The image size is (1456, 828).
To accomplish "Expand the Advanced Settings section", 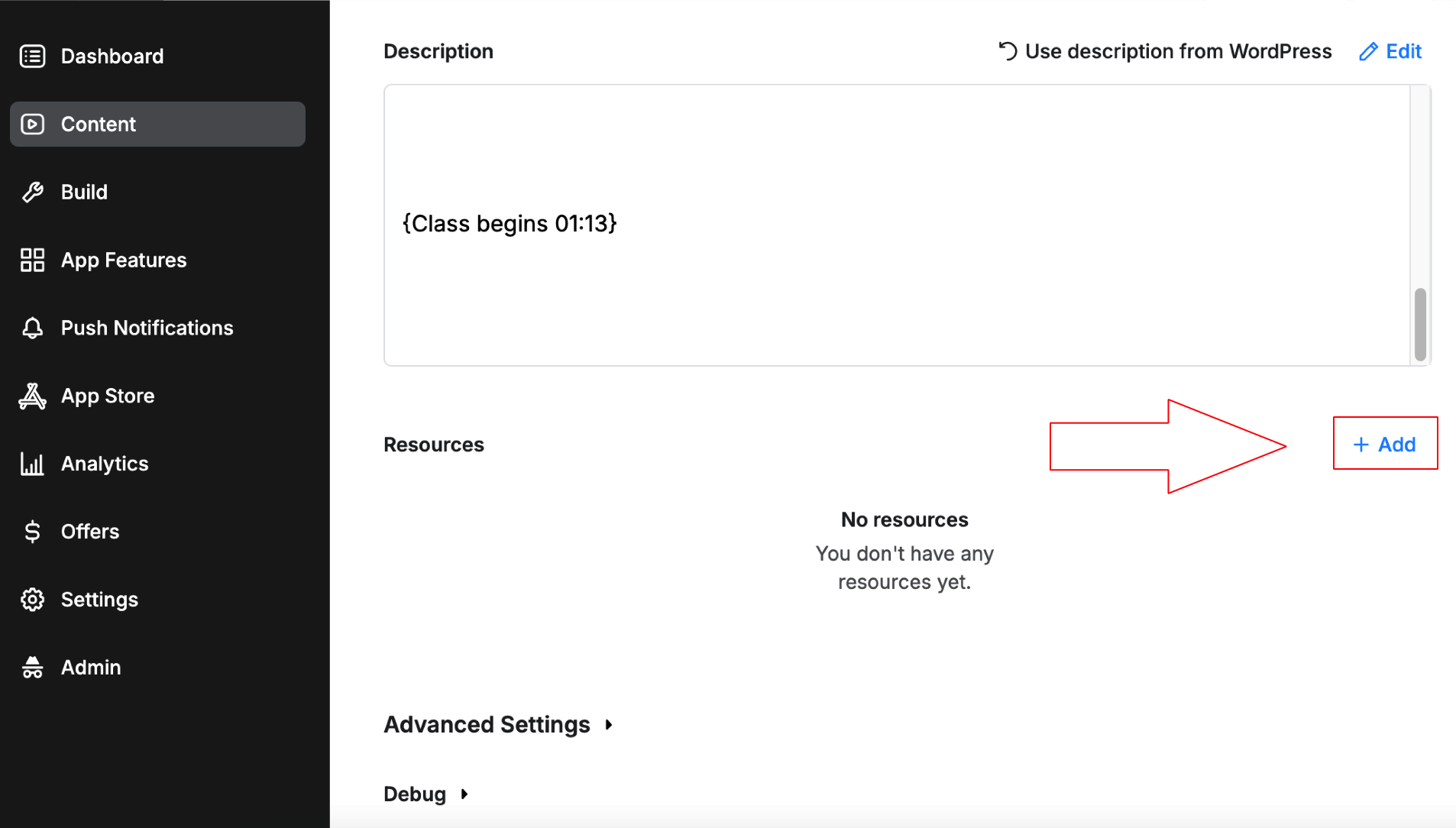I will 487,724.
